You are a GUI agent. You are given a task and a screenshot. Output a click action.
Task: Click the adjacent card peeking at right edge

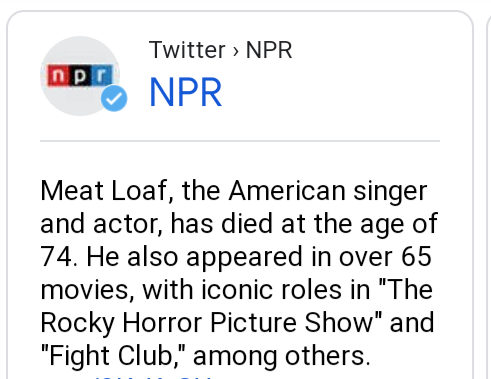pyautogui.click(x=488, y=195)
